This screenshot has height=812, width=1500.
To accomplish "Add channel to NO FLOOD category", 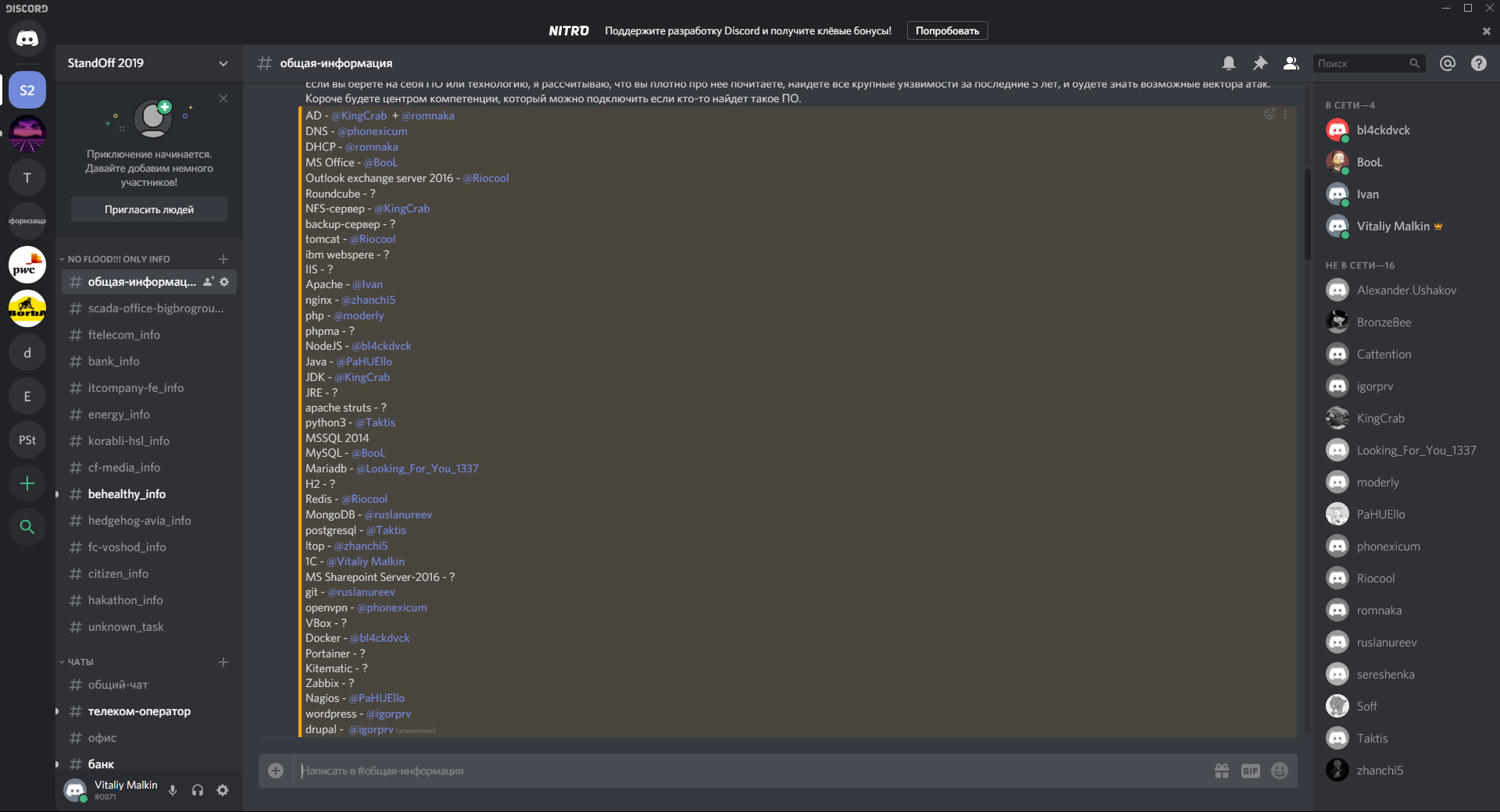I will click(223, 258).
